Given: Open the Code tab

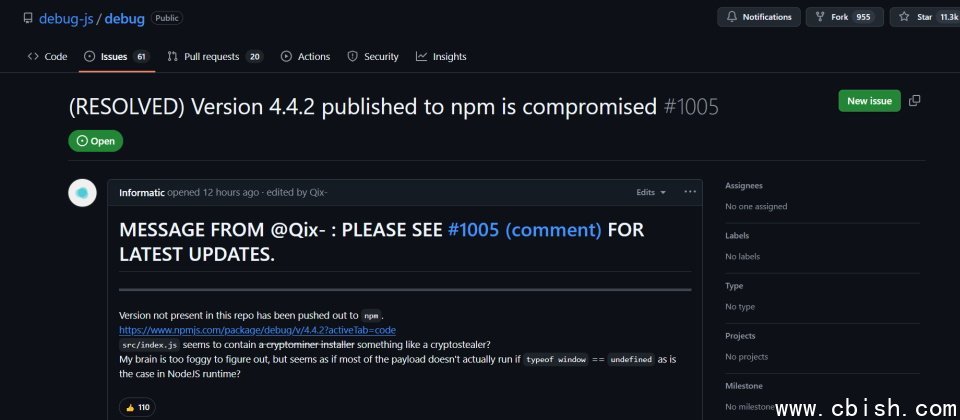Looking at the screenshot, I should 47,56.
